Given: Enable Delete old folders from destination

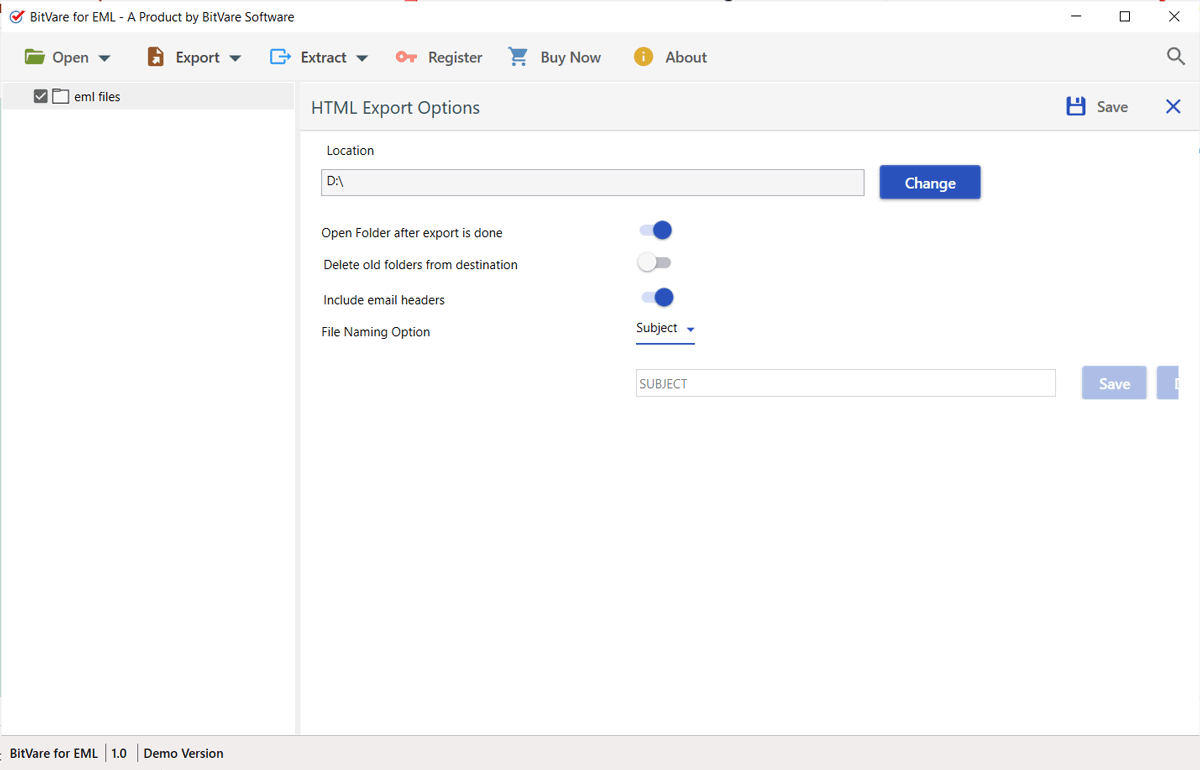Looking at the screenshot, I should (655, 263).
